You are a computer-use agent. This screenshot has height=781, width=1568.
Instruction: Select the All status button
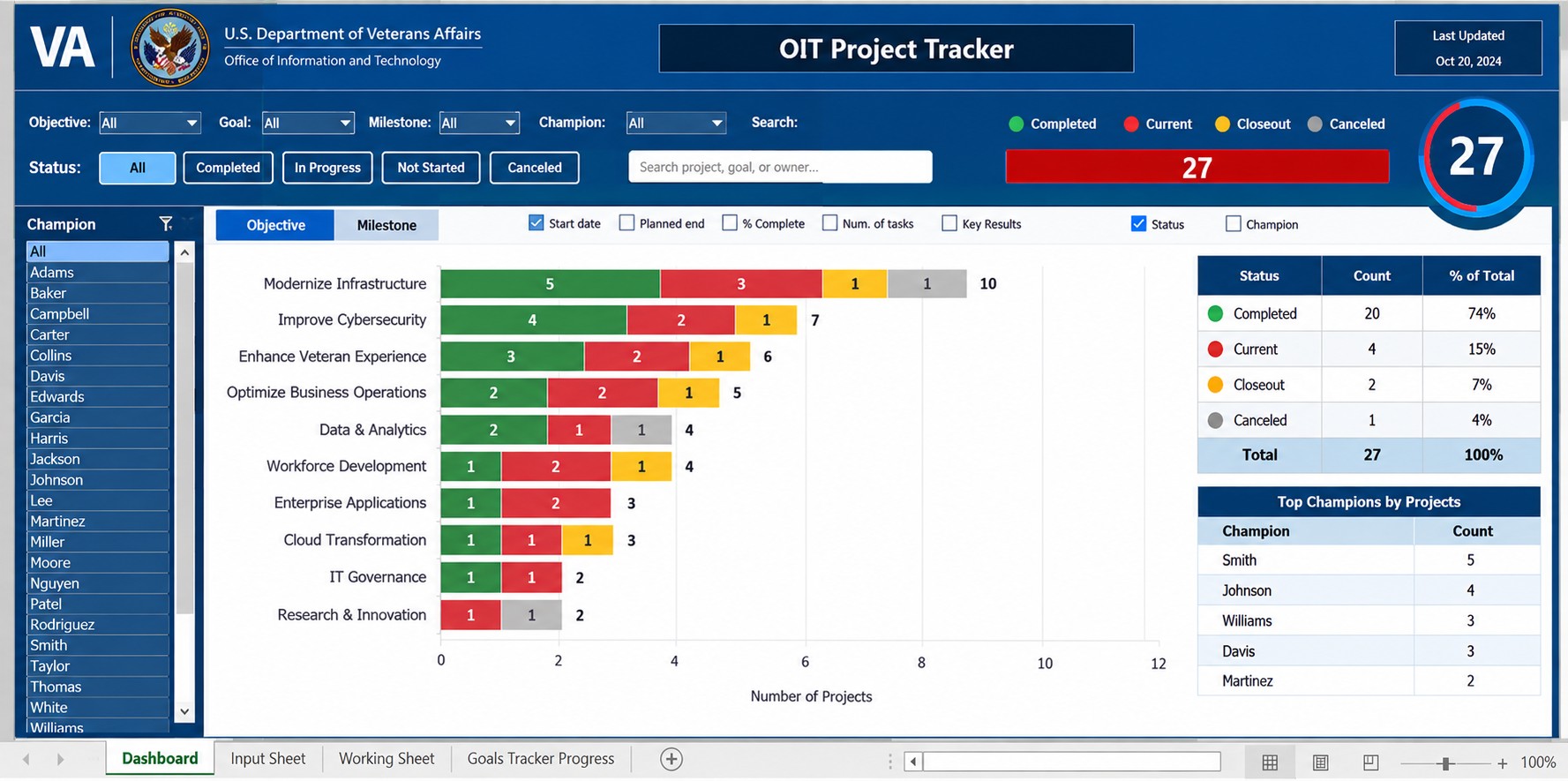pyautogui.click(x=138, y=168)
